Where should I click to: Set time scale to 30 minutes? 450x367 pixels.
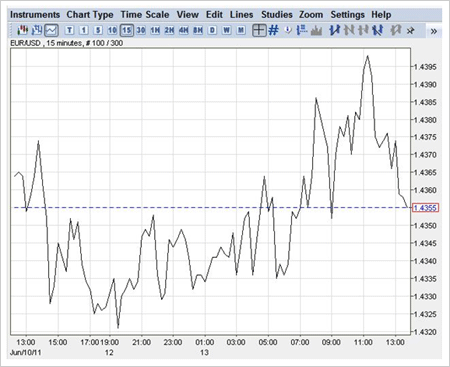[x=141, y=30]
